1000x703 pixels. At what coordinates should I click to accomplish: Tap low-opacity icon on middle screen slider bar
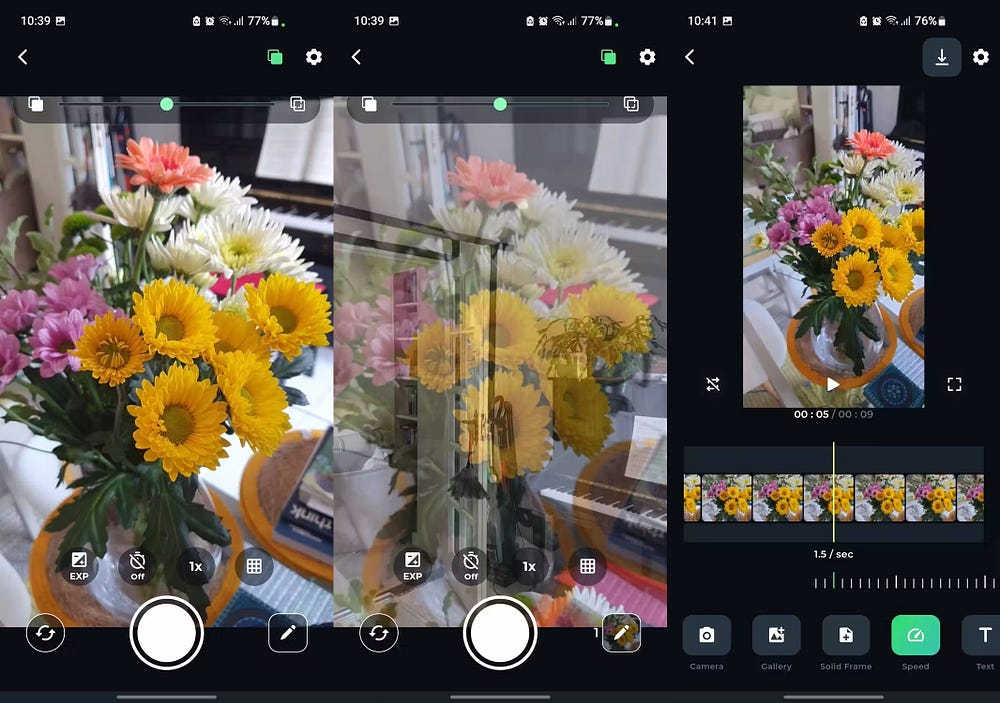(370, 104)
